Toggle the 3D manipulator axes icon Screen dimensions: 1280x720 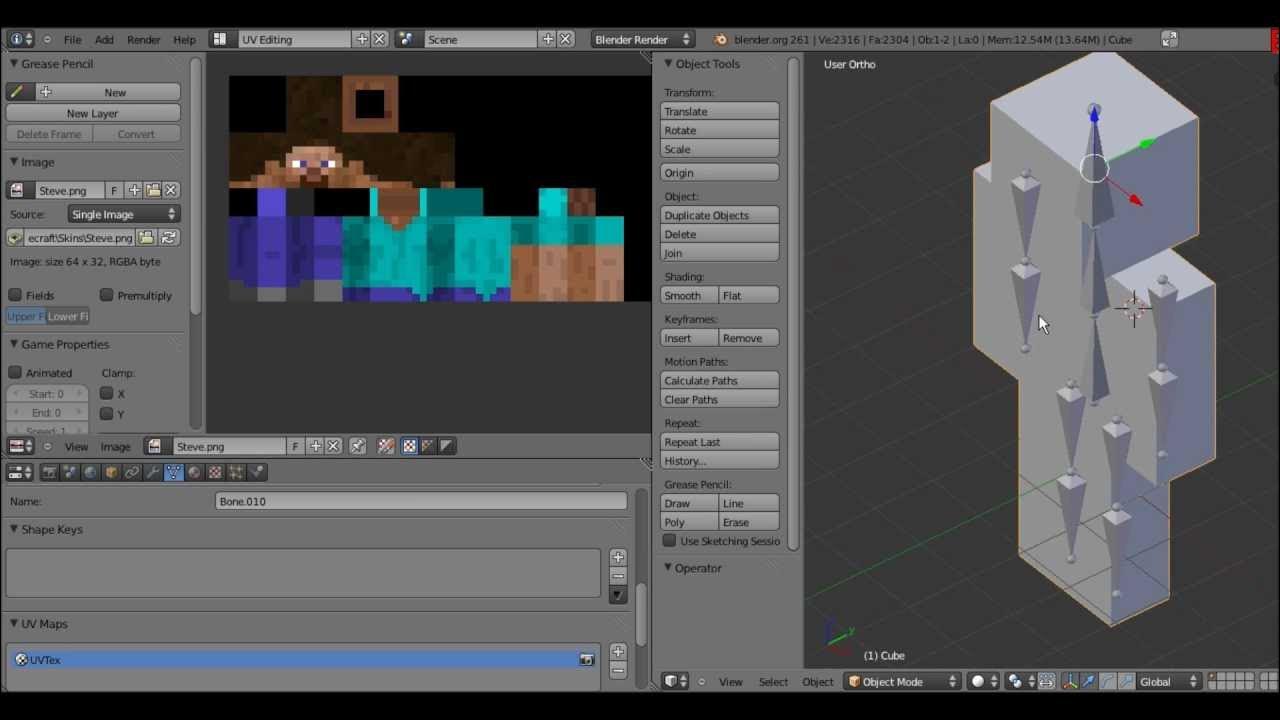[1071, 681]
